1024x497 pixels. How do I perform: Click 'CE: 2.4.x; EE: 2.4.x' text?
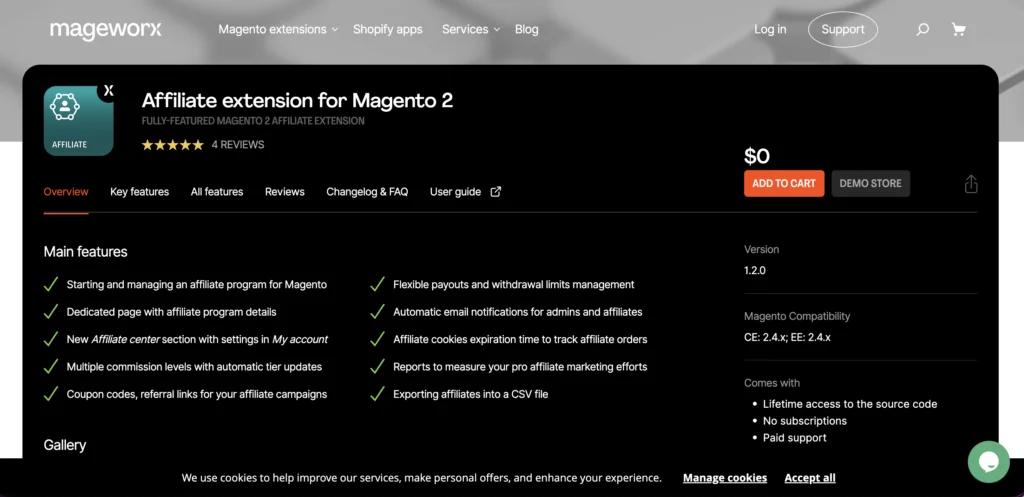point(787,338)
